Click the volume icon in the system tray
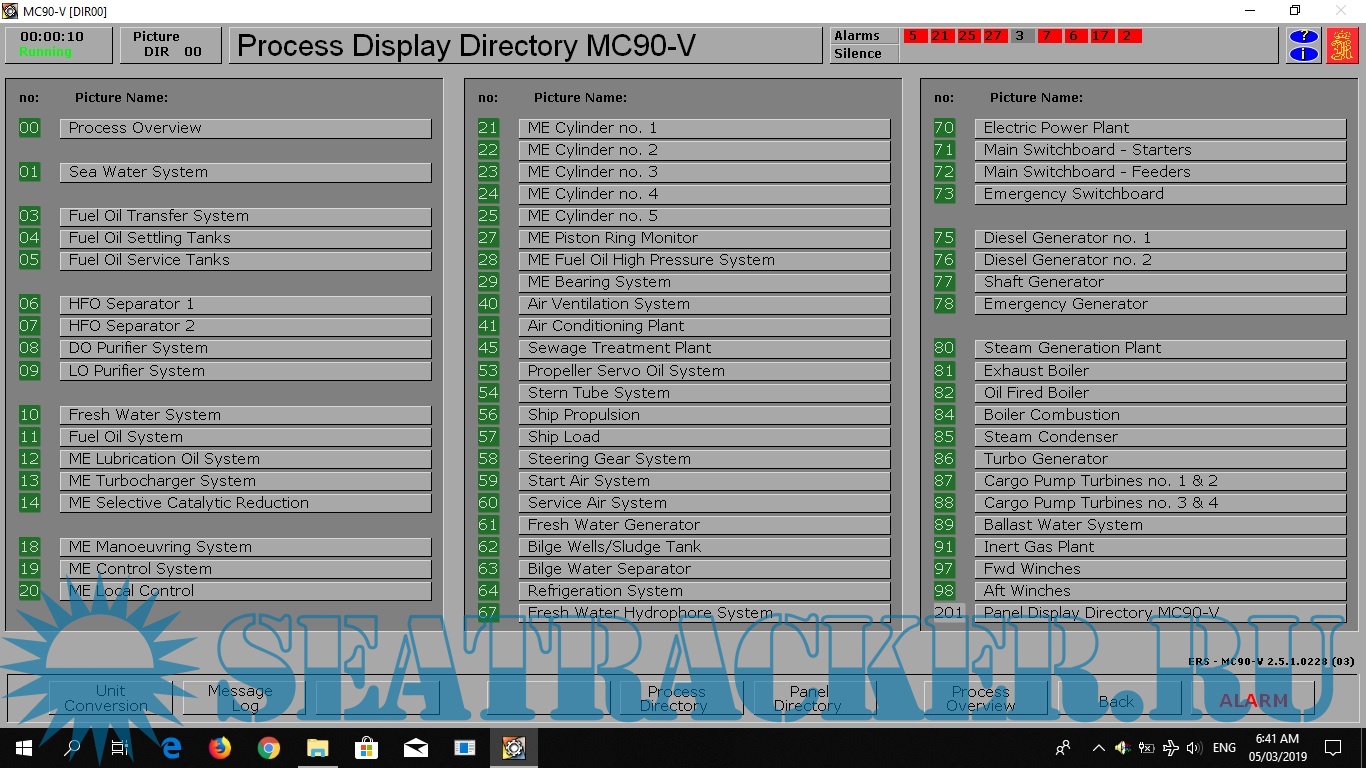This screenshot has width=1366, height=768. coord(1194,748)
